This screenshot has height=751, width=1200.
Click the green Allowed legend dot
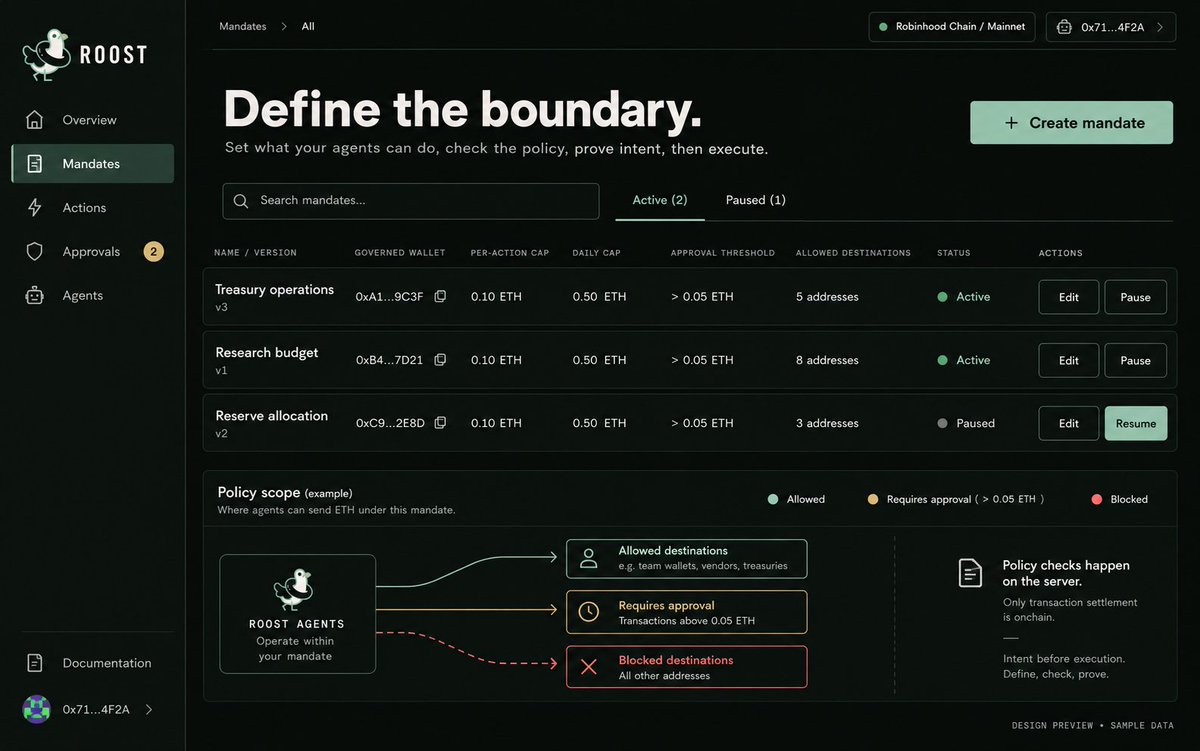pyautogui.click(x=772, y=499)
